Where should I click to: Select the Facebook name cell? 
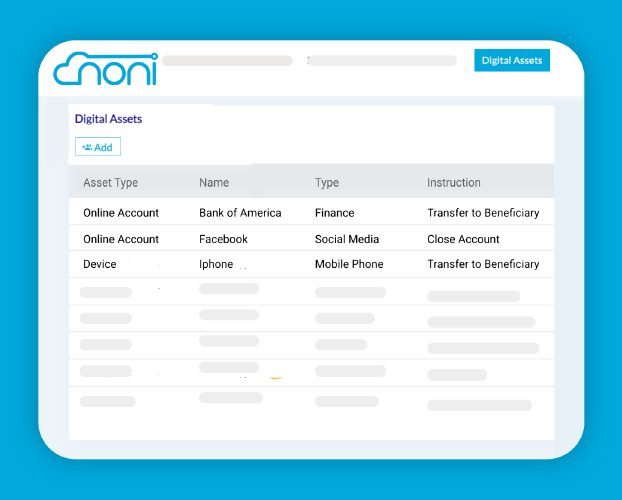tap(223, 239)
